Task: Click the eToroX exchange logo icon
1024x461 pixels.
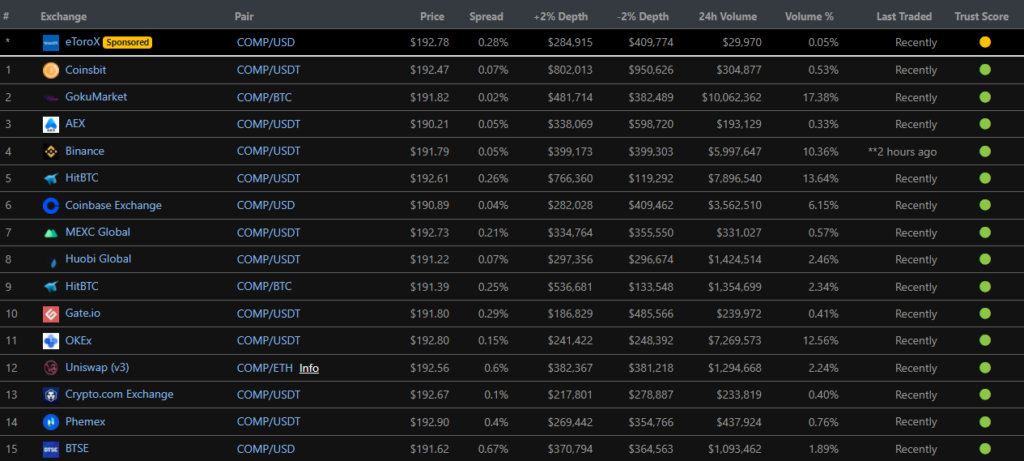Action: (51, 43)
